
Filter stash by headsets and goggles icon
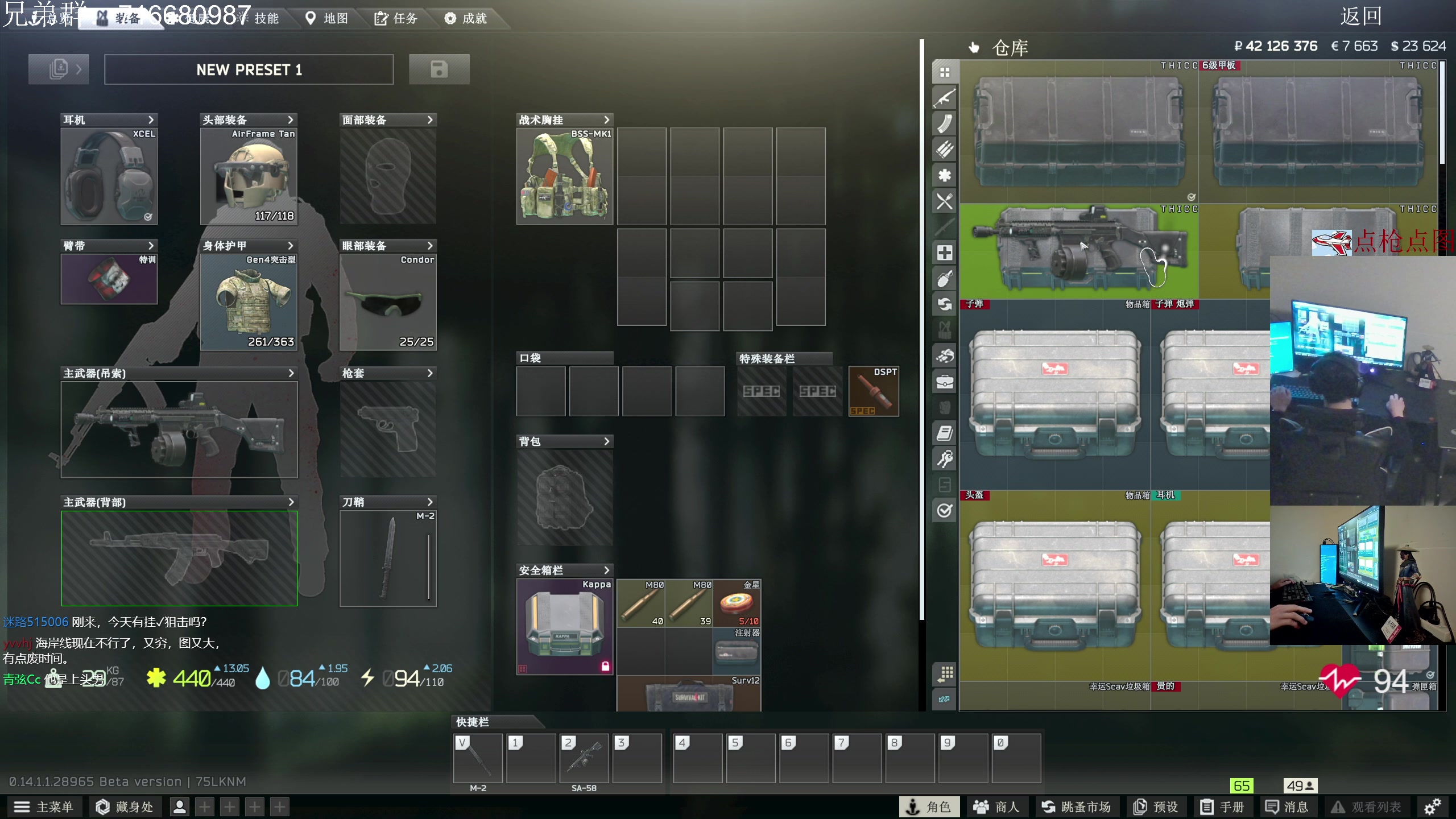945,355
